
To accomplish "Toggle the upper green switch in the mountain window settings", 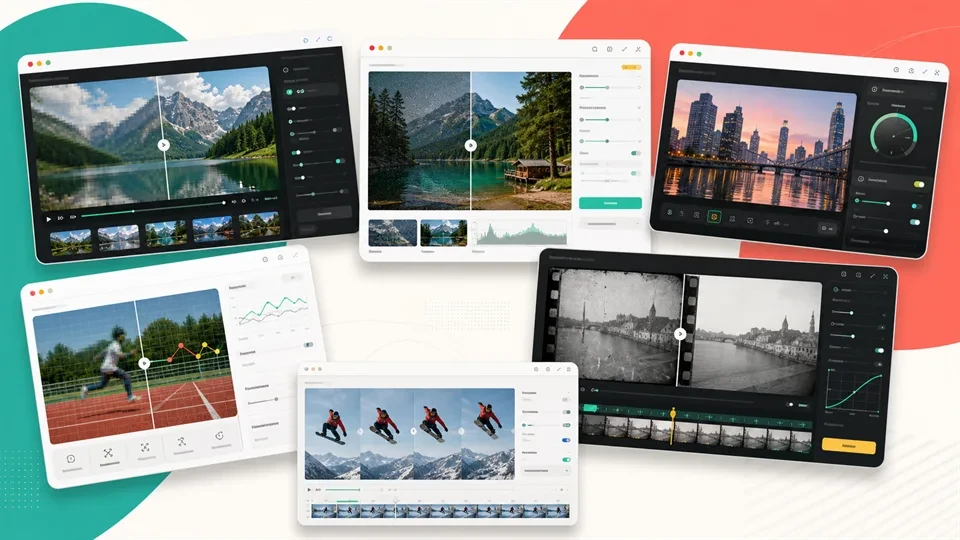I will coord(297,152).
